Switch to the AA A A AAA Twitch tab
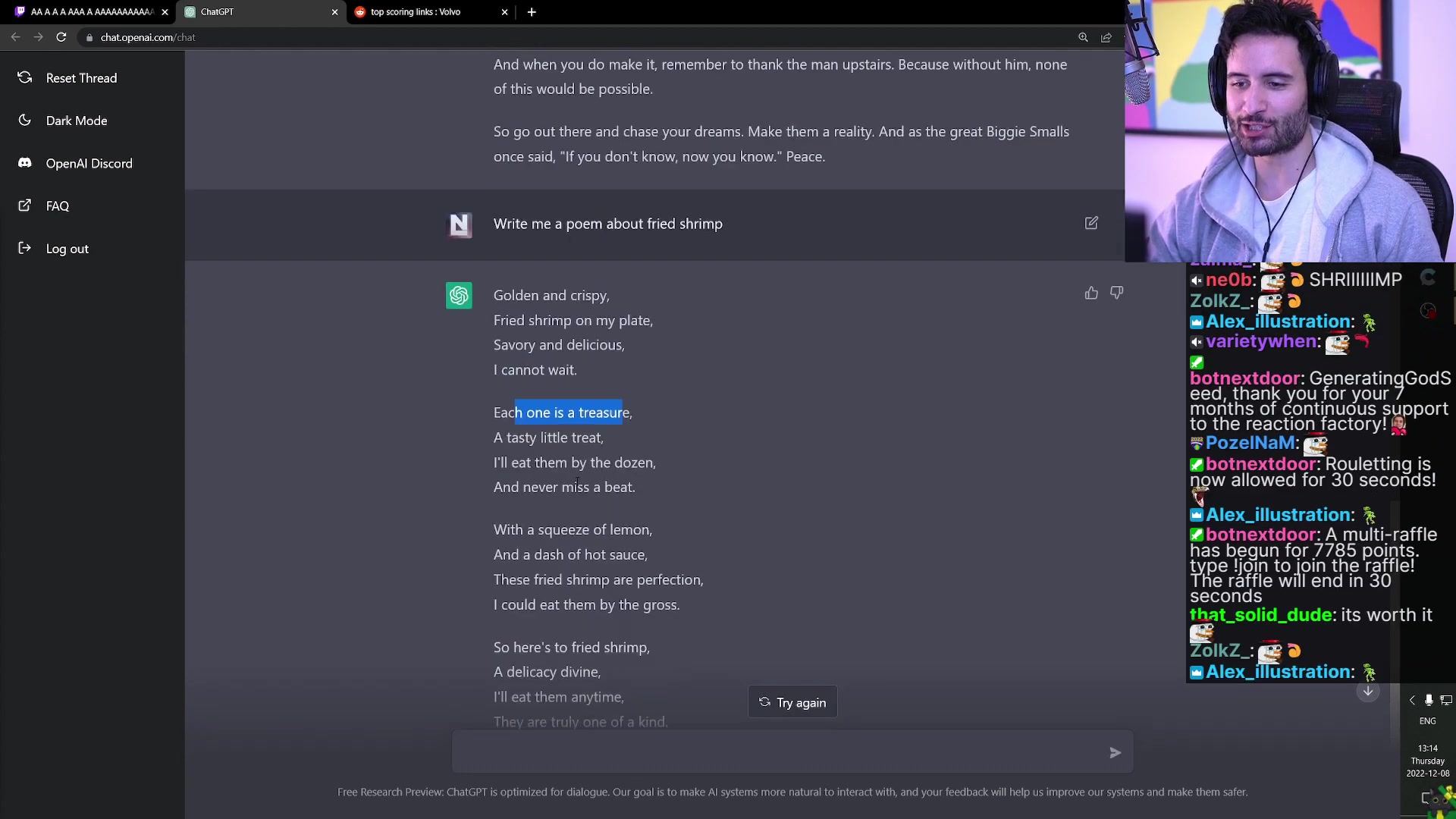This screenshot has width=1456, height=819. [89, 11]
